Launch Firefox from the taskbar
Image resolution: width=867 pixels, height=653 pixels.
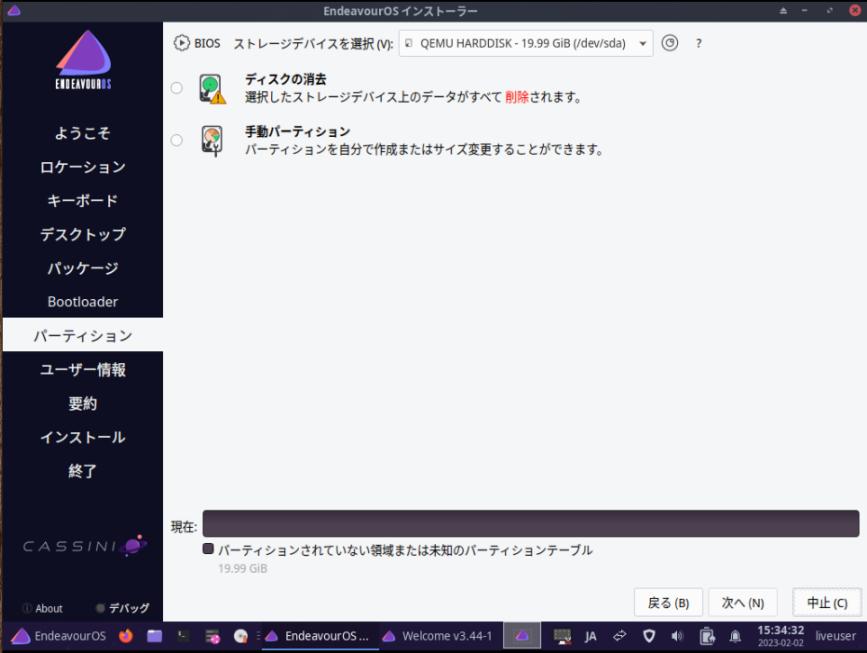pos(126,636)
